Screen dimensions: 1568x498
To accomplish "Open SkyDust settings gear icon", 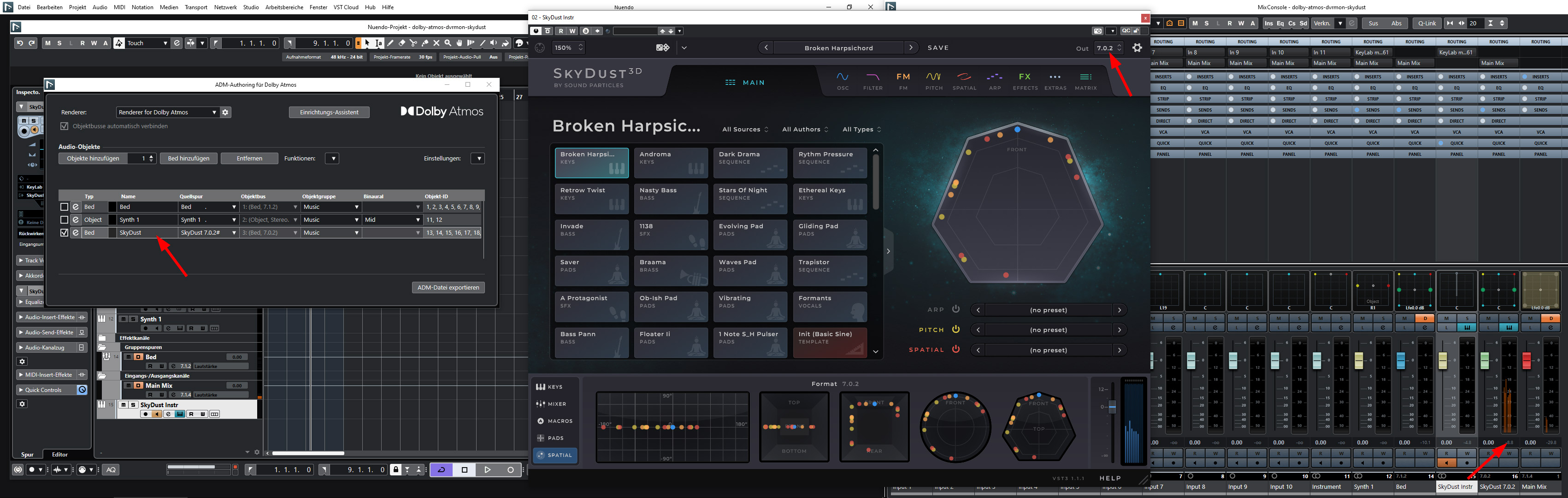I will 1137,47.
